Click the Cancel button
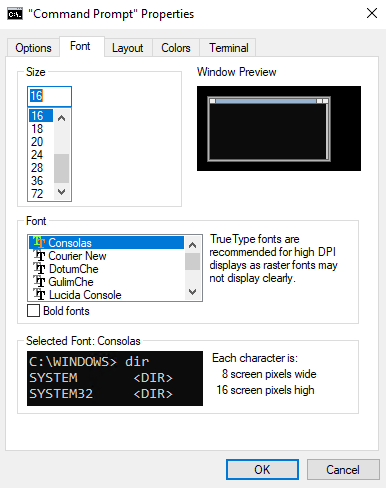The height and width of the screenshot is (488, 386). coord(343,469)
